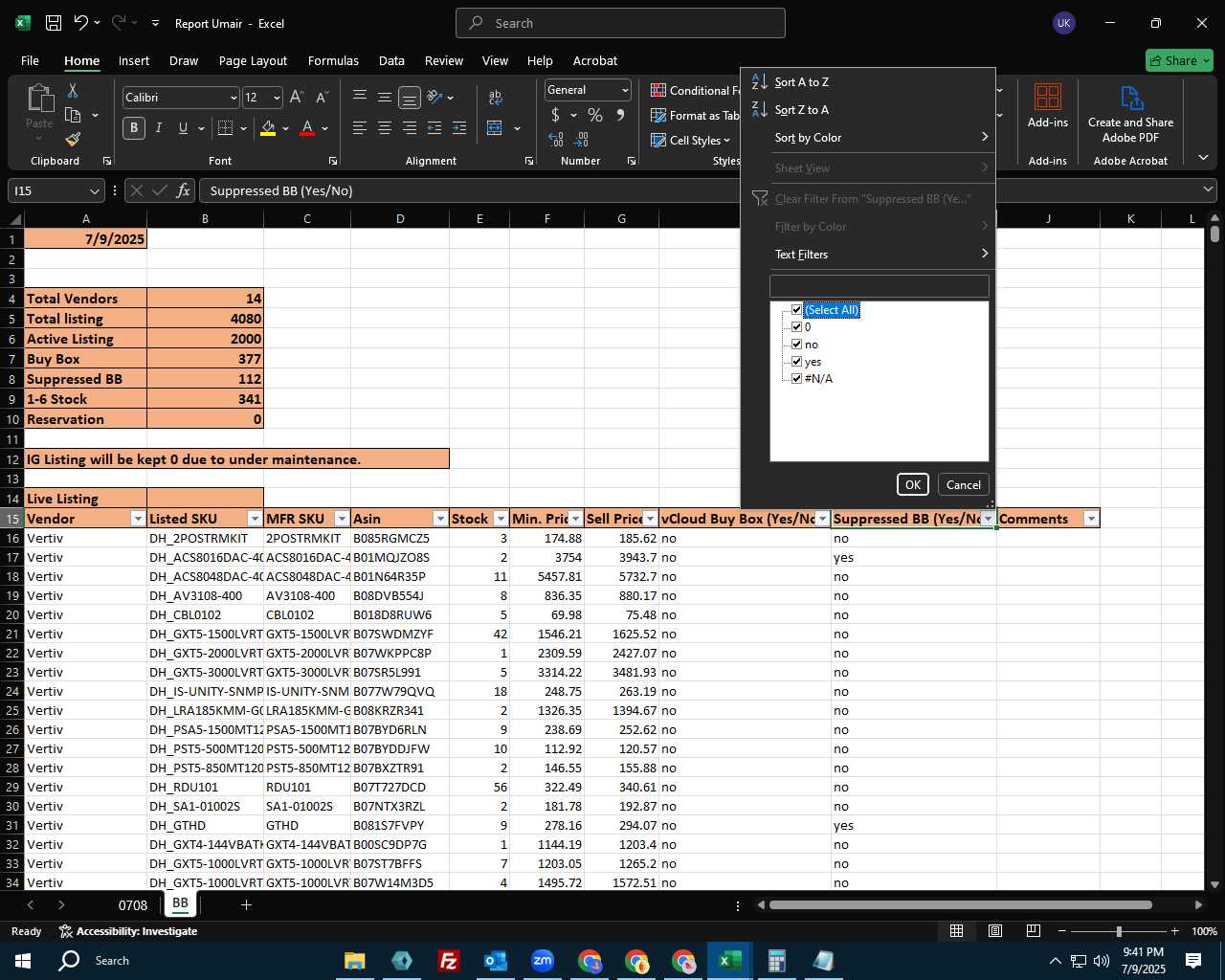Viewport: 1225px width, 980px height.
Task: Click Bottom Align icon
Action: point(410,97)
